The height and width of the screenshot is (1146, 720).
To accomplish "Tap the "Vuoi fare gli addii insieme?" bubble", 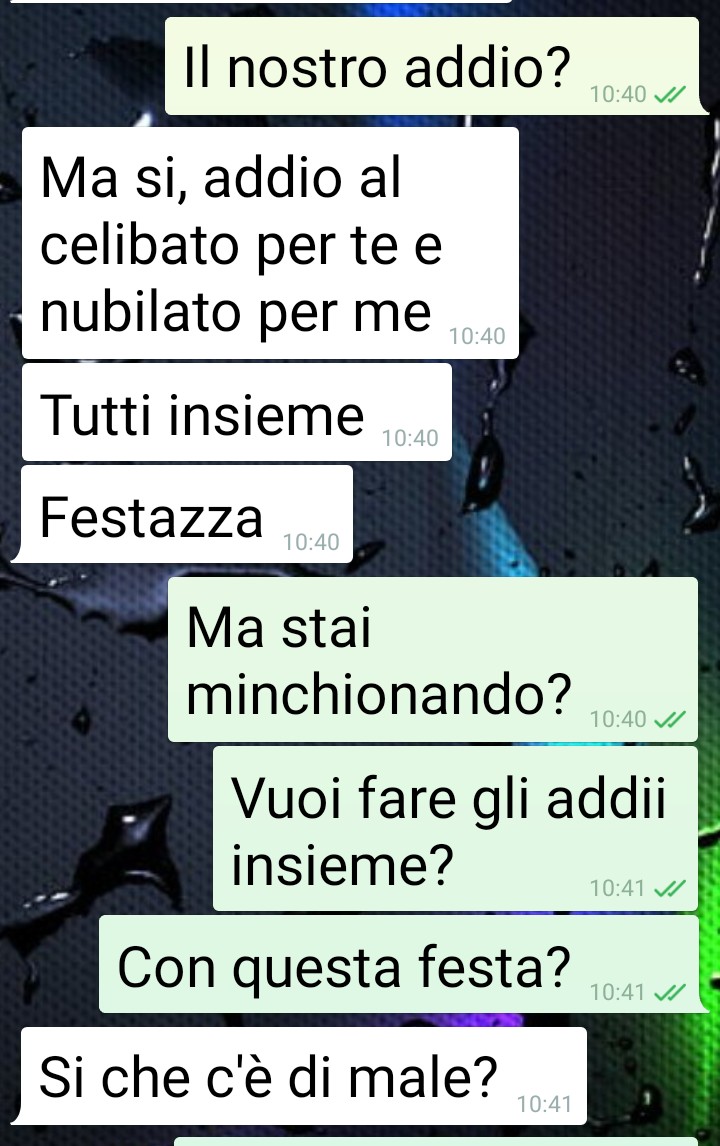I will pos(455,828).
